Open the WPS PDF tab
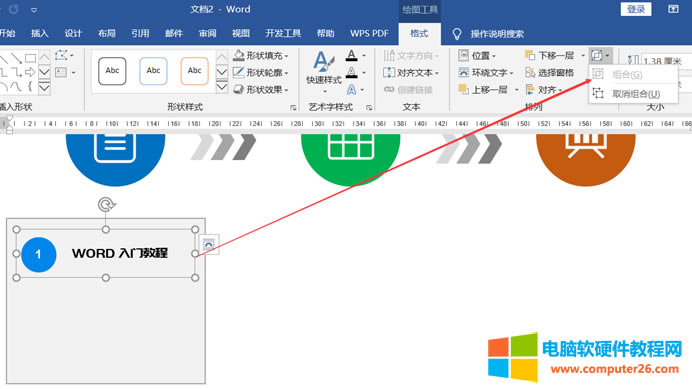The width and height of the screenshot is (692, 389). coord(369,34)
